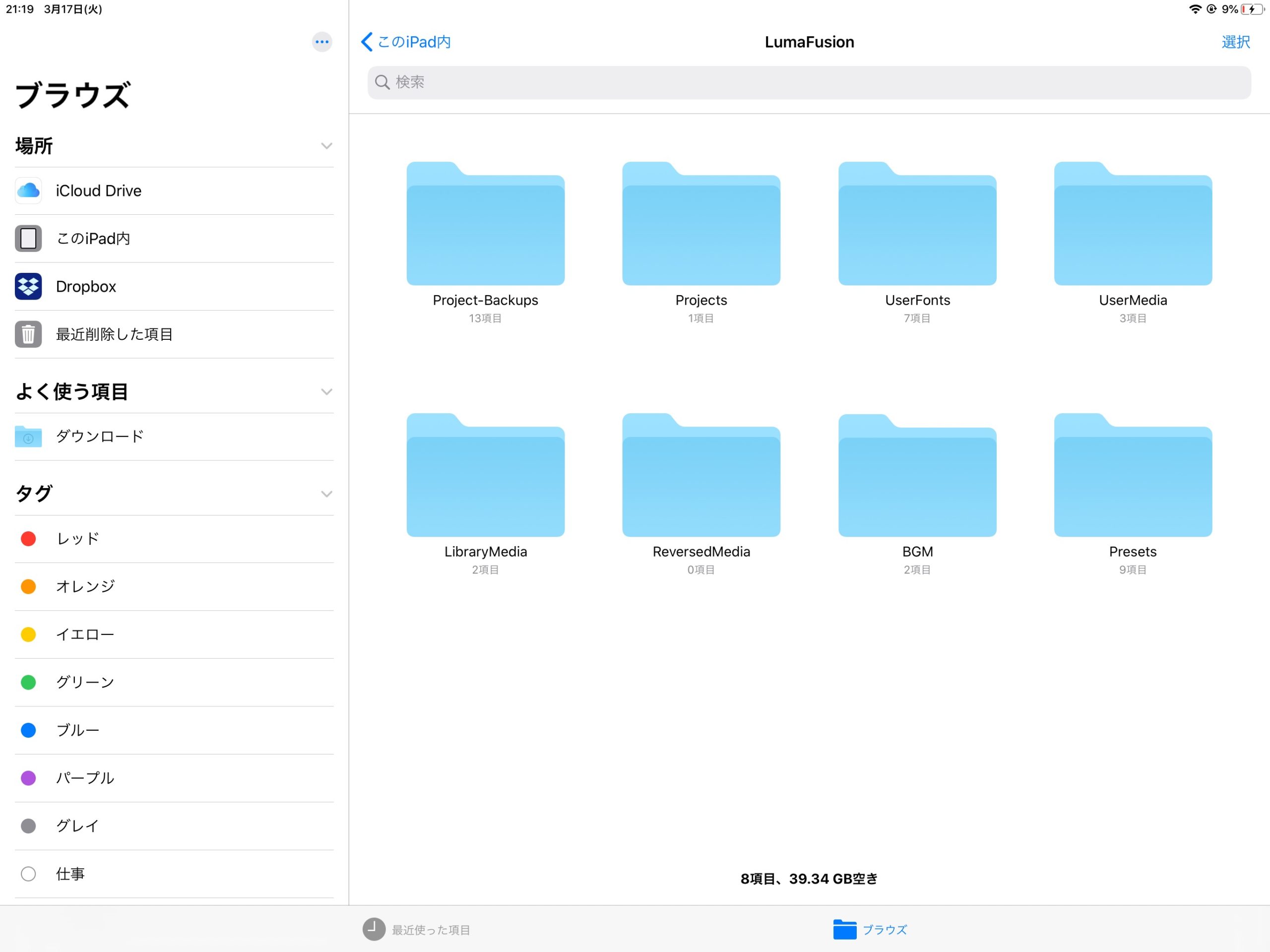Tap the yellow tag dot

coord(28,635)
